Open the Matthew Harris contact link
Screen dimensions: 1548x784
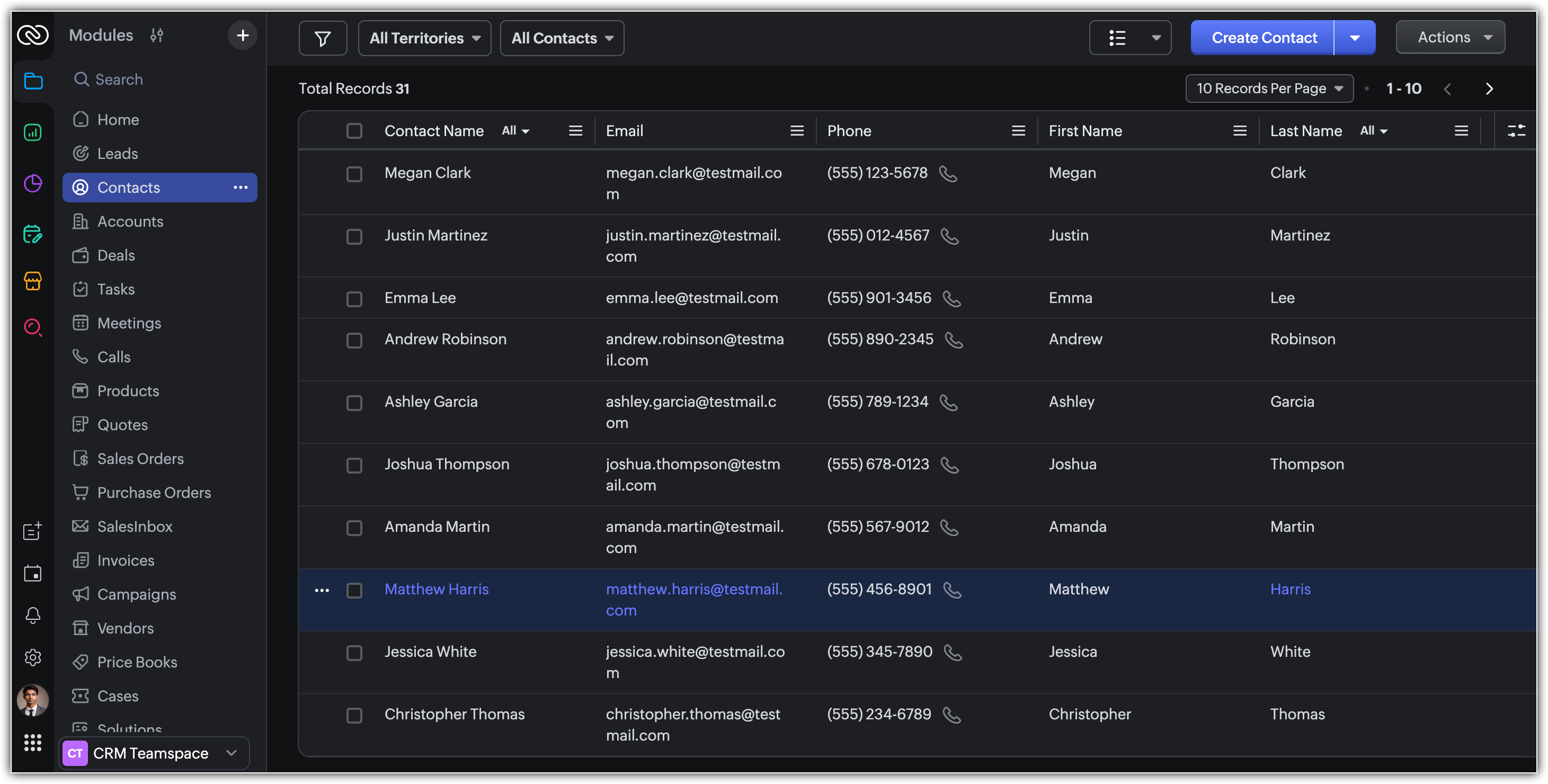[437, 589]
